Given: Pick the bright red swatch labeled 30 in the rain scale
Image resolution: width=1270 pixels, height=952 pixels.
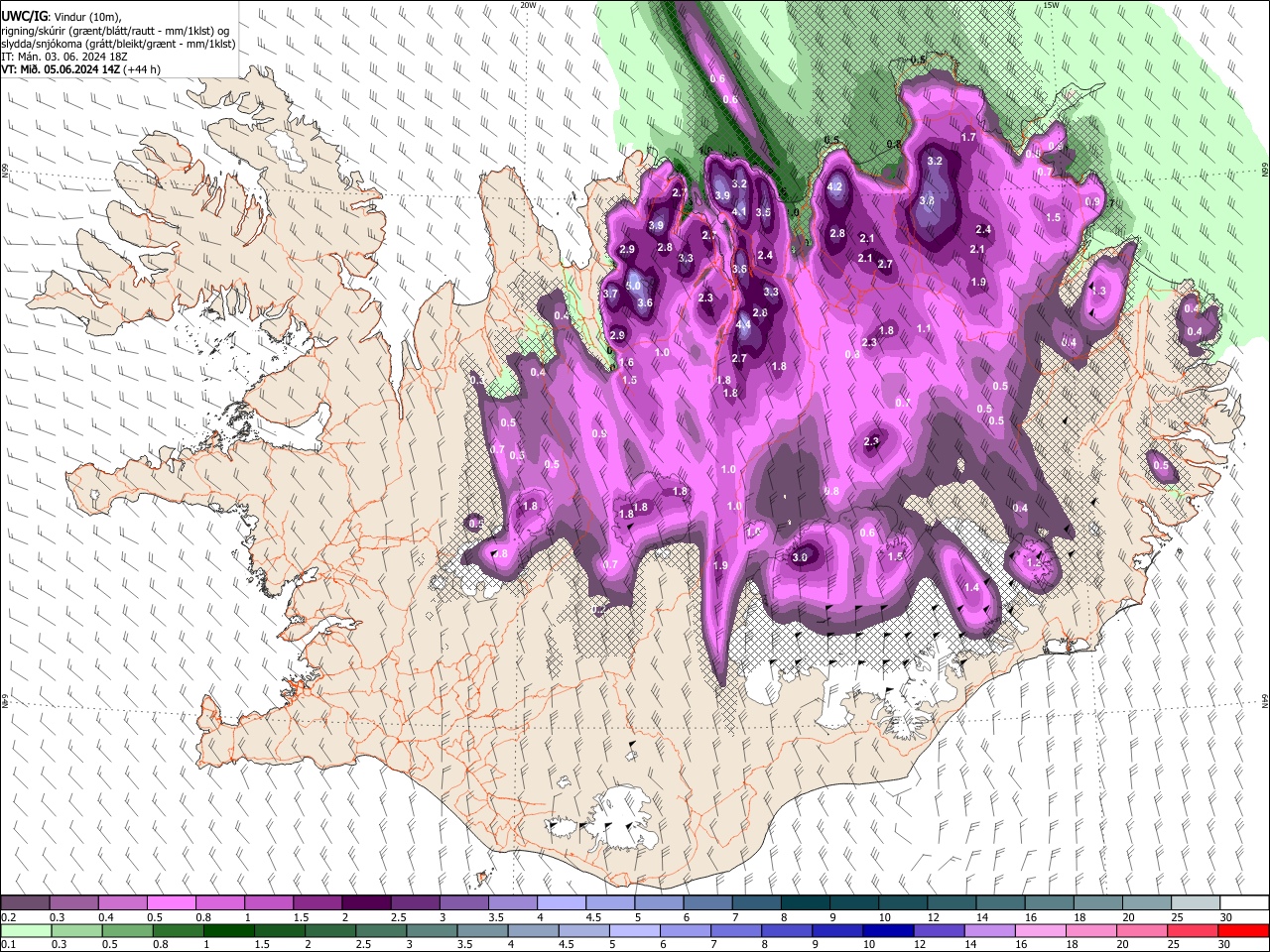Looking at the screenshot, I should point(1243,930).
